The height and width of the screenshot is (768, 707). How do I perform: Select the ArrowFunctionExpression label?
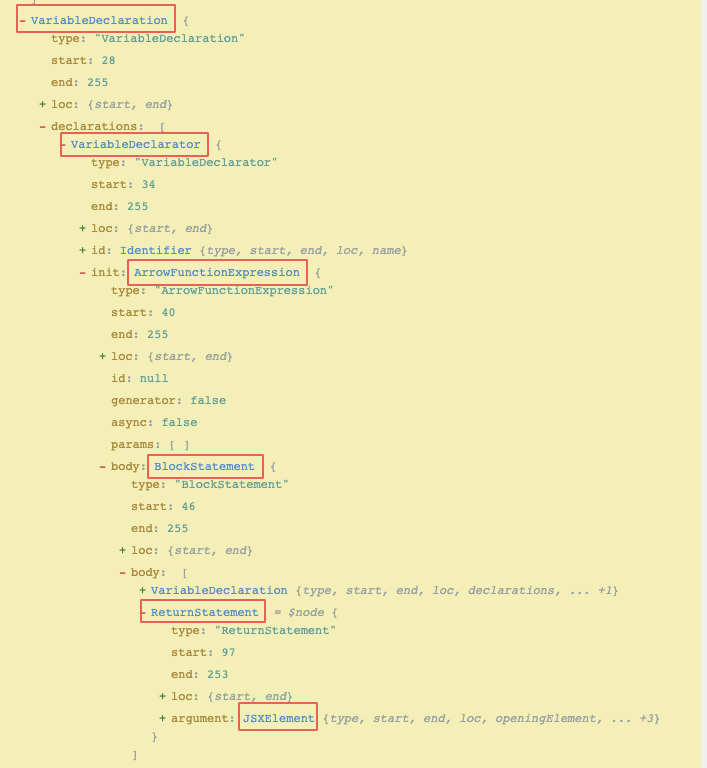217,272
